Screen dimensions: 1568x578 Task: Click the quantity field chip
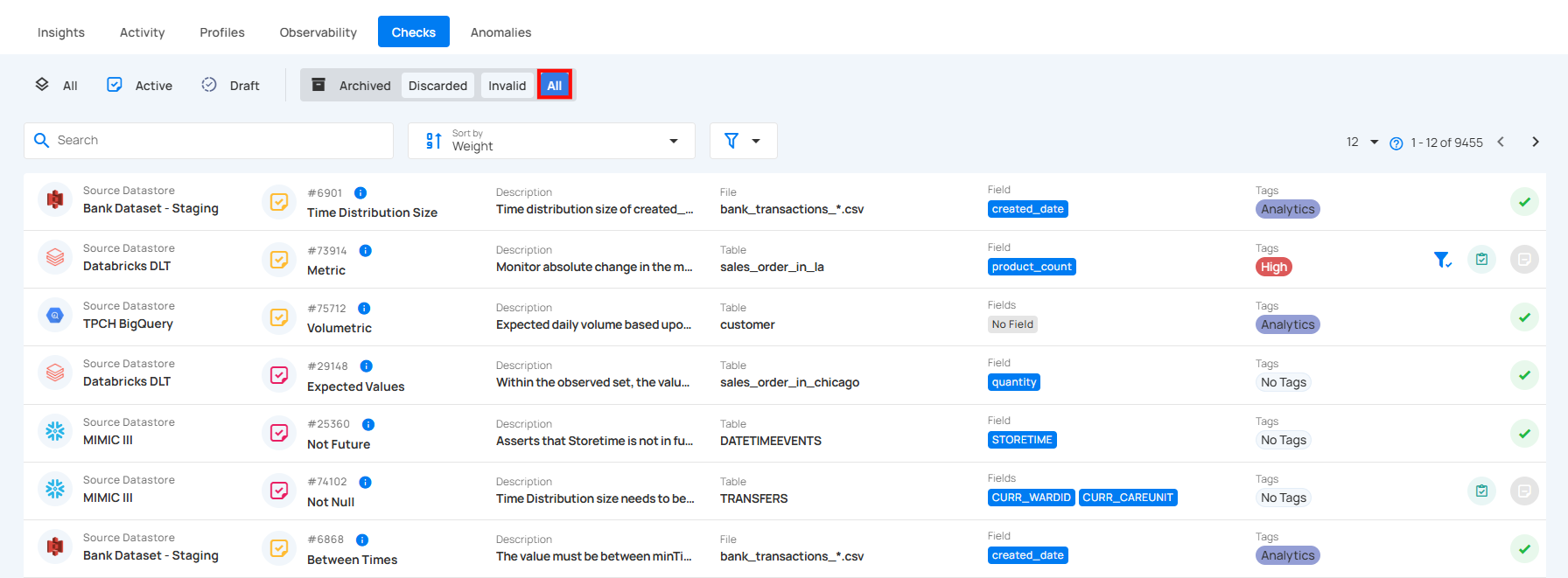pyautogui.click(x=1014, y=382)
